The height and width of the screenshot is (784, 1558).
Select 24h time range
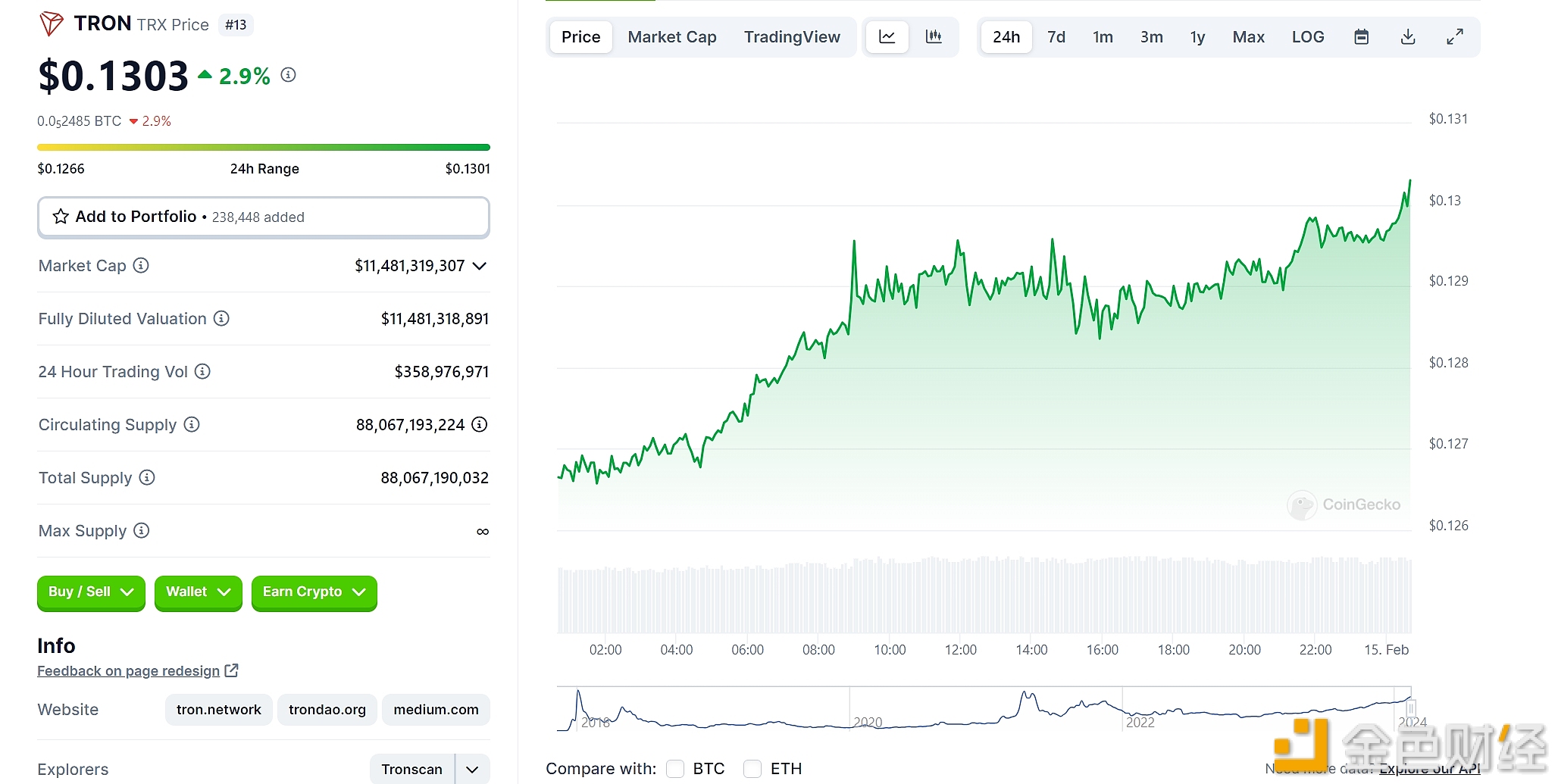1006,37
